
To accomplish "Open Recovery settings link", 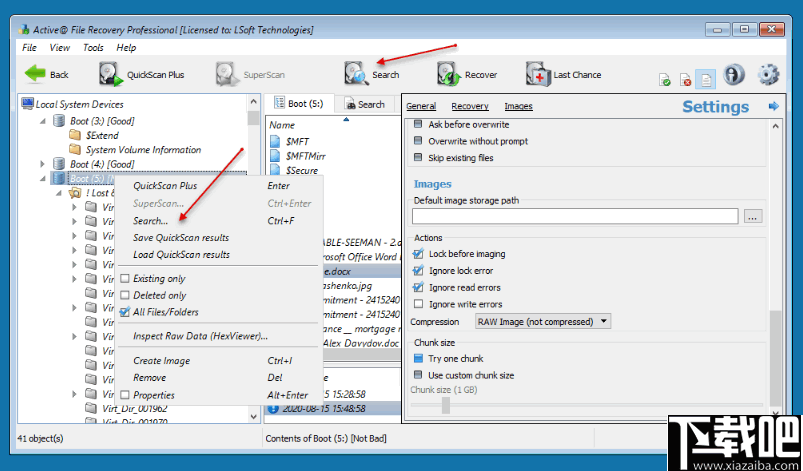I will click(470, 106).
